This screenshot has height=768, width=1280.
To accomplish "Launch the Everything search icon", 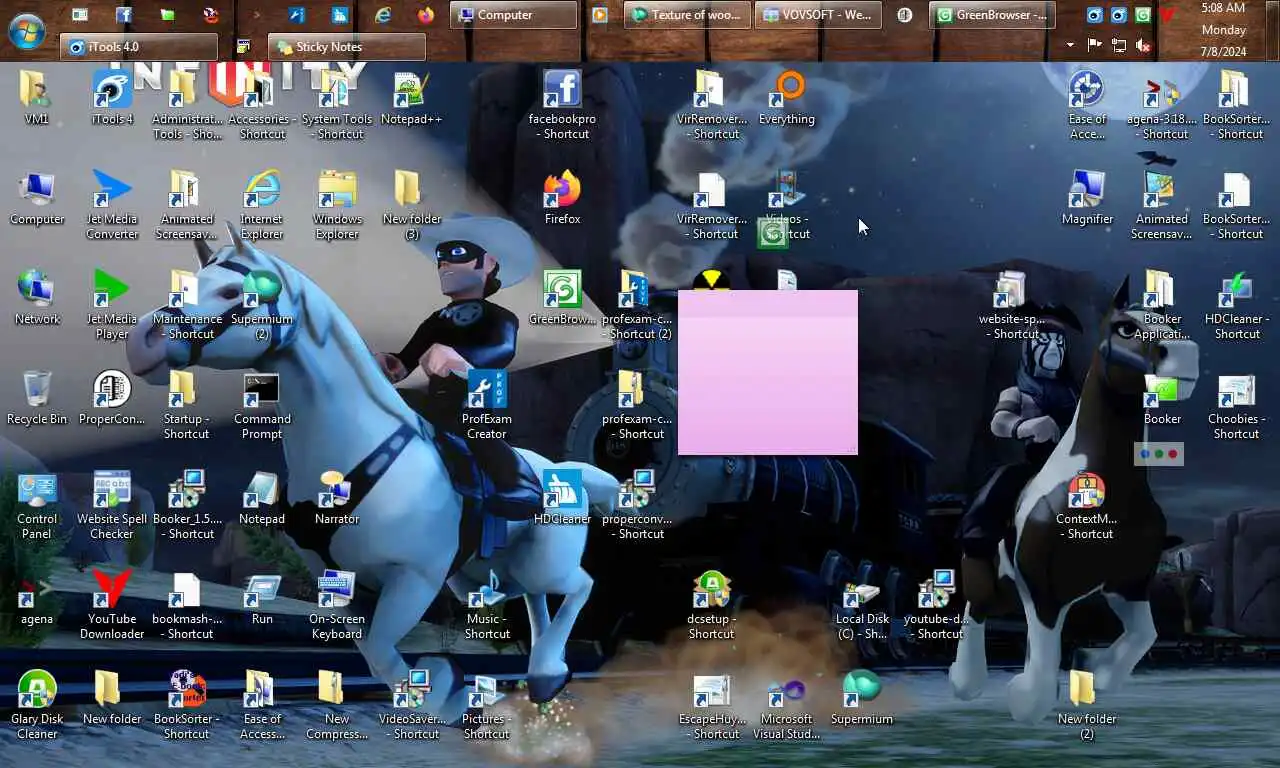I will pos(787,98).
